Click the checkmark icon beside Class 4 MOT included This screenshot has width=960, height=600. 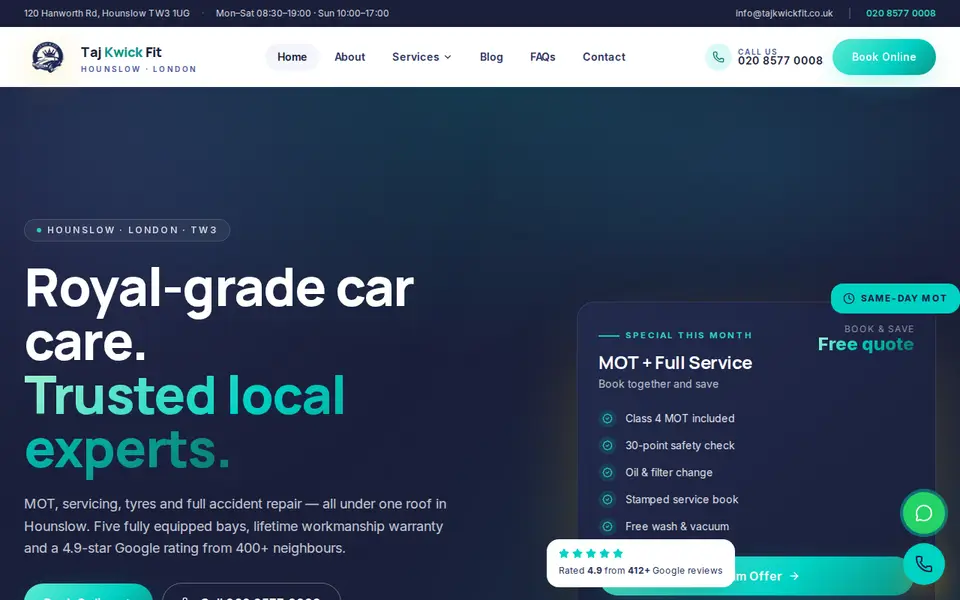click(x=607, y=418)
